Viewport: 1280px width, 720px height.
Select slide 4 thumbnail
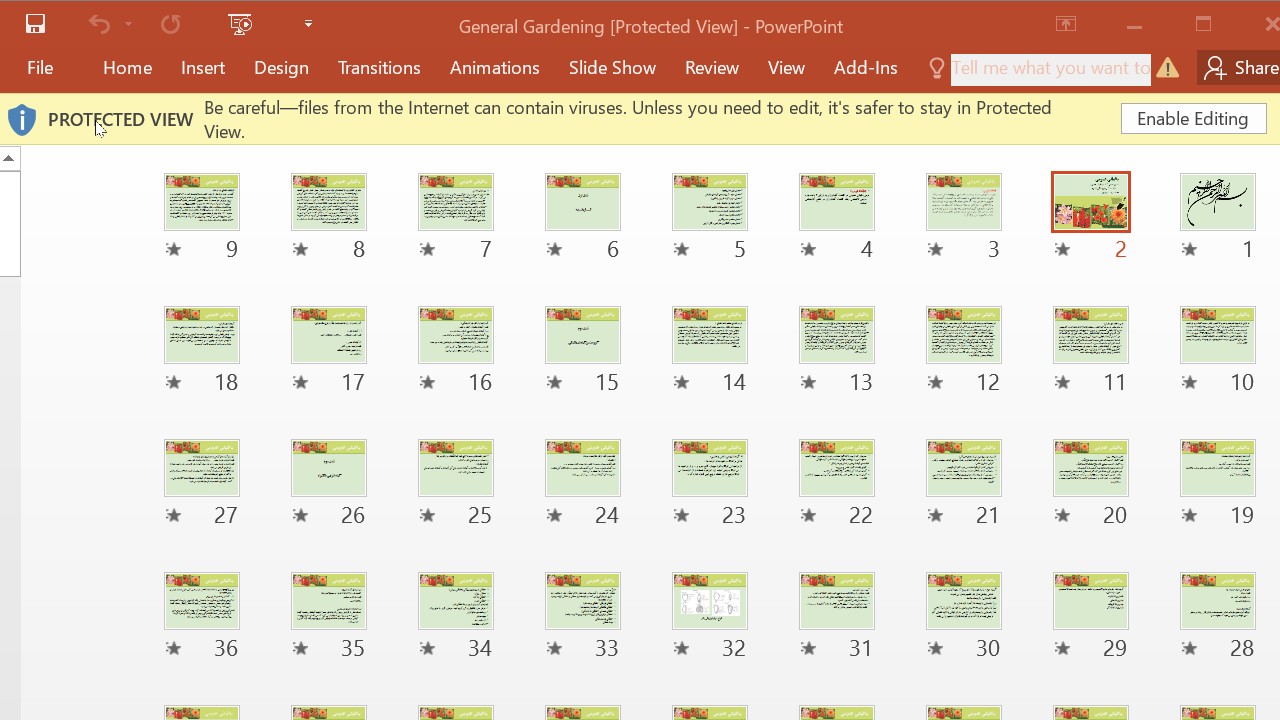pos(836,202)
